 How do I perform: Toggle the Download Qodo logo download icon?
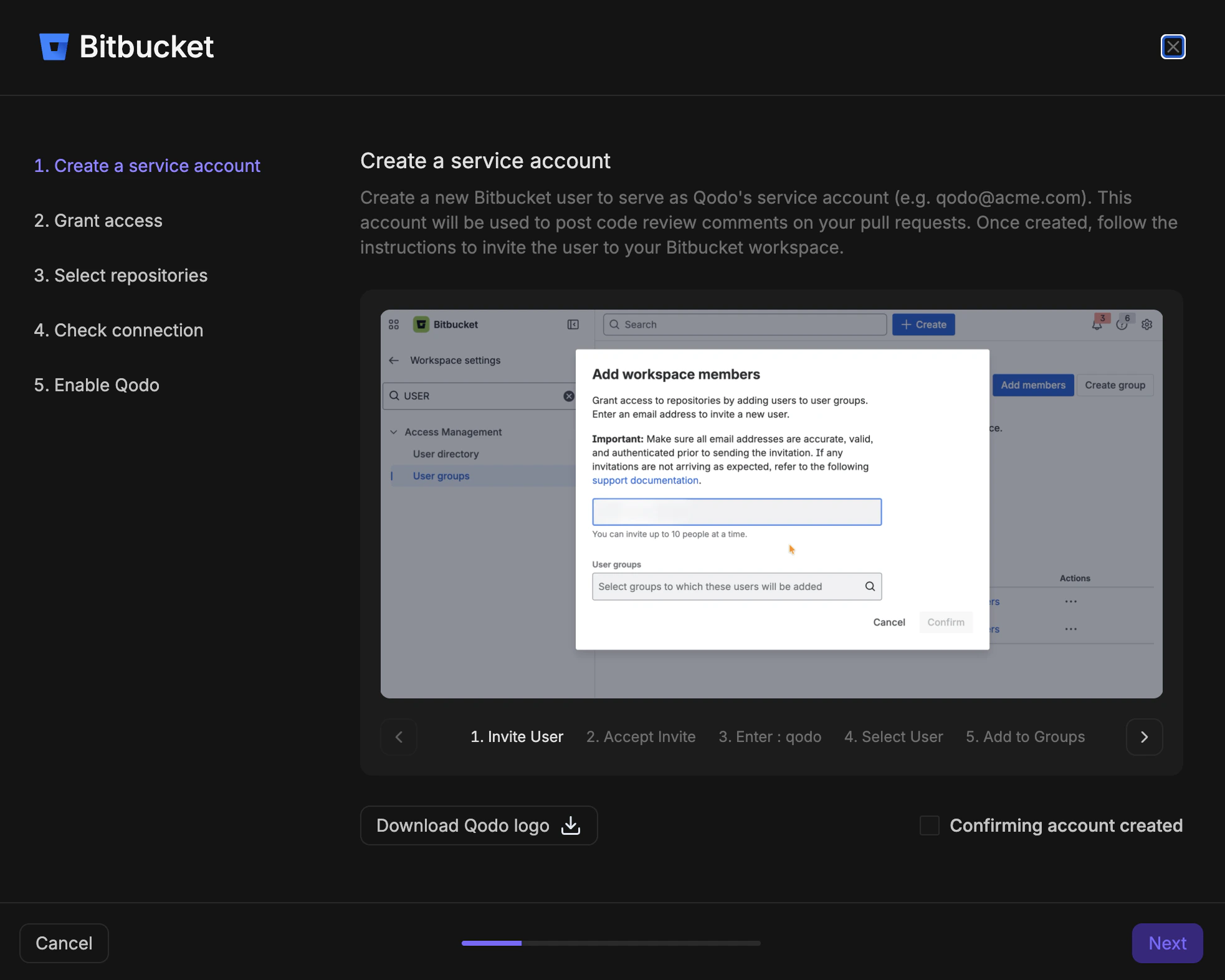click(x=570, y=825)
